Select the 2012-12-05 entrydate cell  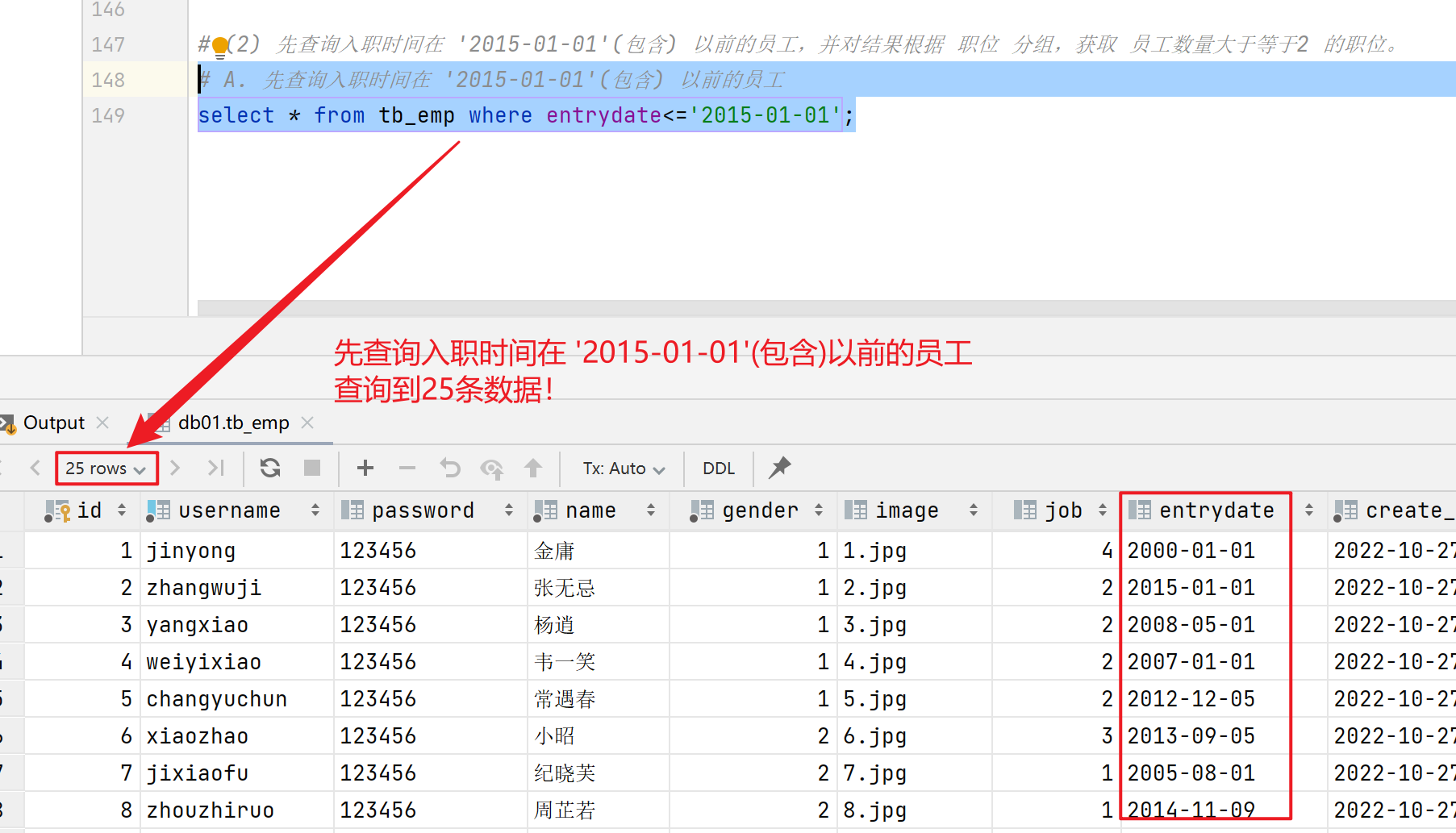click(1223, 699)
